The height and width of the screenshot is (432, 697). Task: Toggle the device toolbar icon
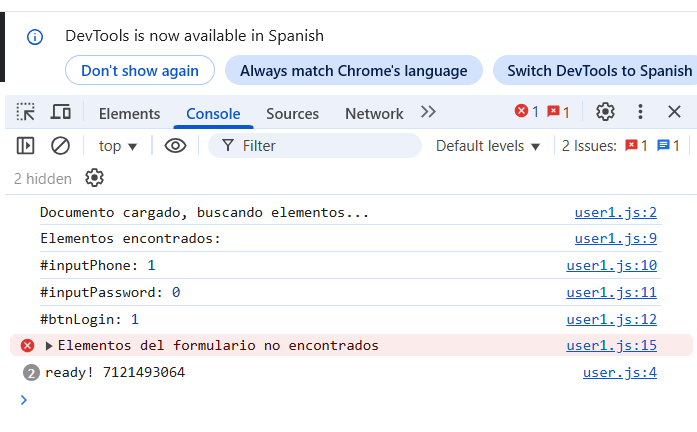(61, 112)
